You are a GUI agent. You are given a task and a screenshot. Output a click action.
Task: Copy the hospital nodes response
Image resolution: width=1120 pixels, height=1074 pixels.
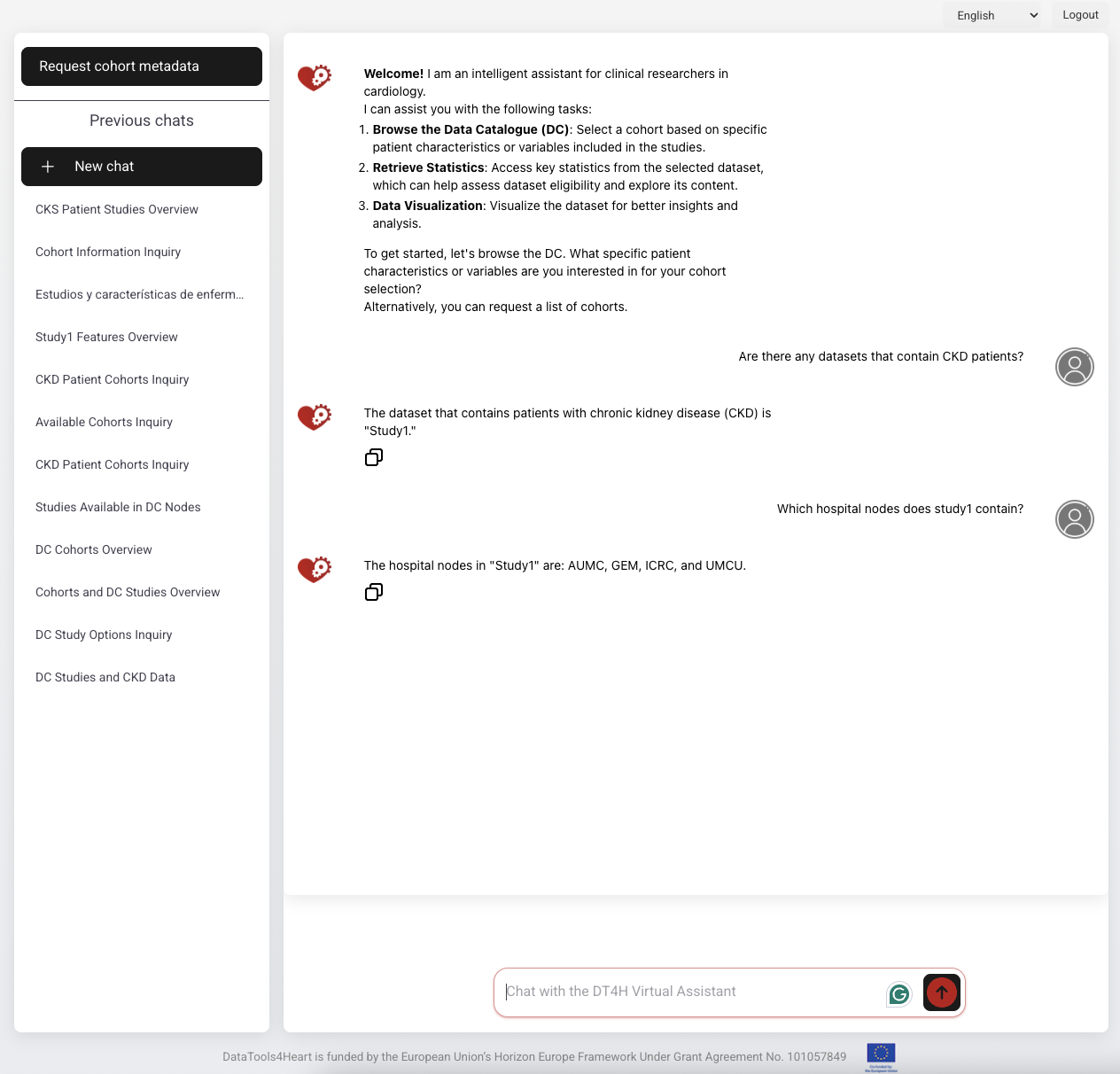click(373, 592)
